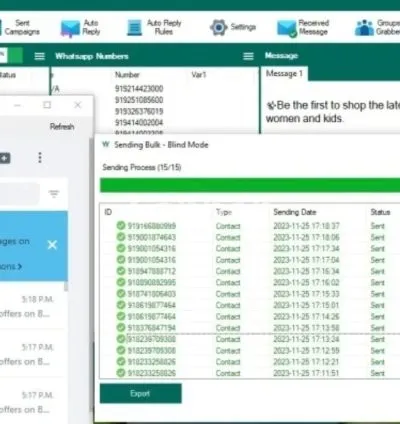400x424 pixels.
Task: Select number 919414002004 in the numbers list
Action: 139,123
